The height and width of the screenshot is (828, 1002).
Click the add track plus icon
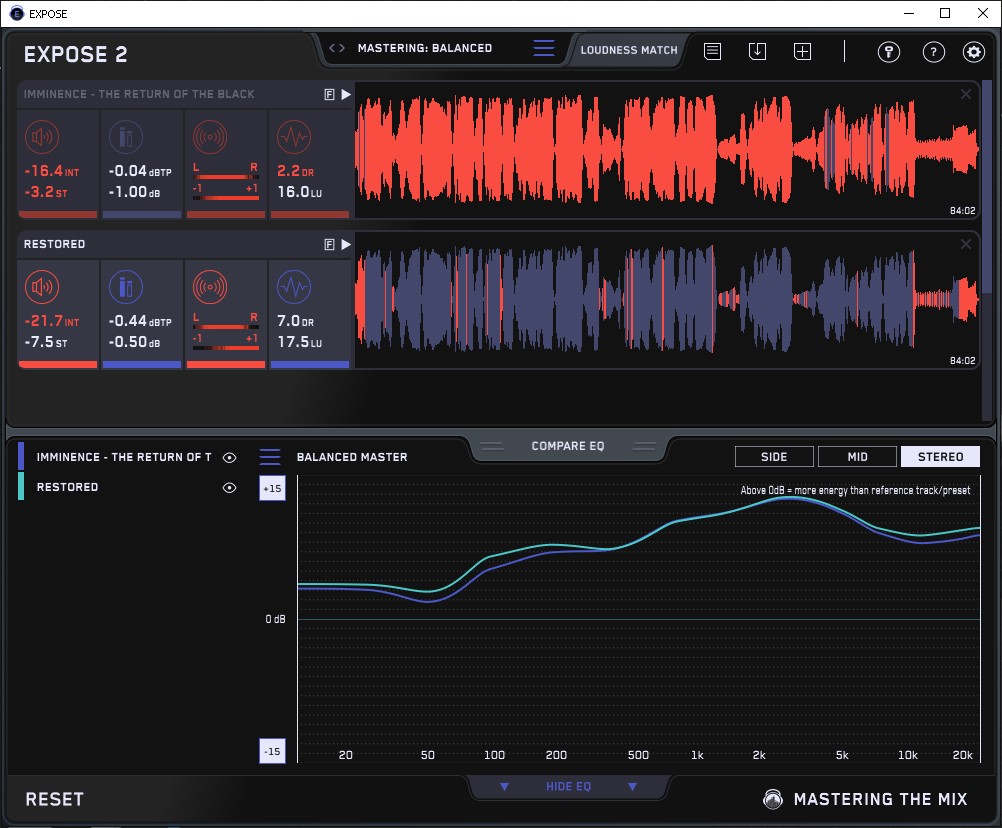tap(803, 51)
